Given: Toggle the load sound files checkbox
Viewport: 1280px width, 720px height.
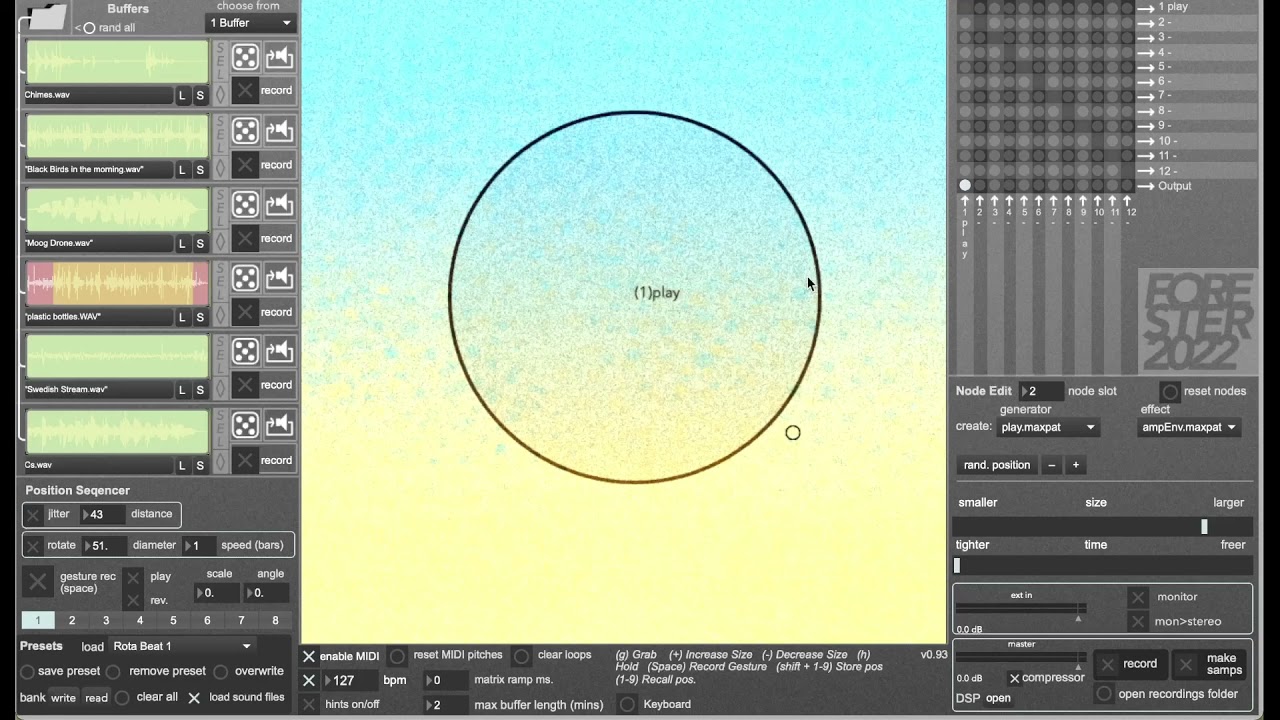Looking at the screenshot, I should pyautogui.click(x=194, y=698).
